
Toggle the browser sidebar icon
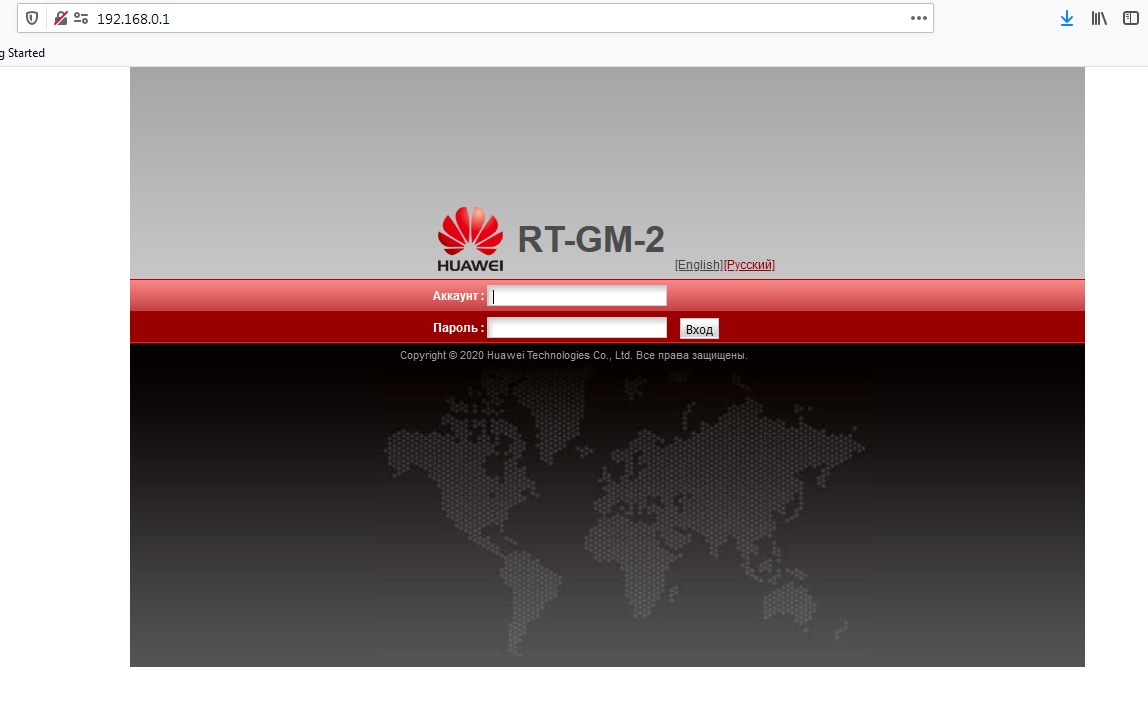click(1130, 18)
